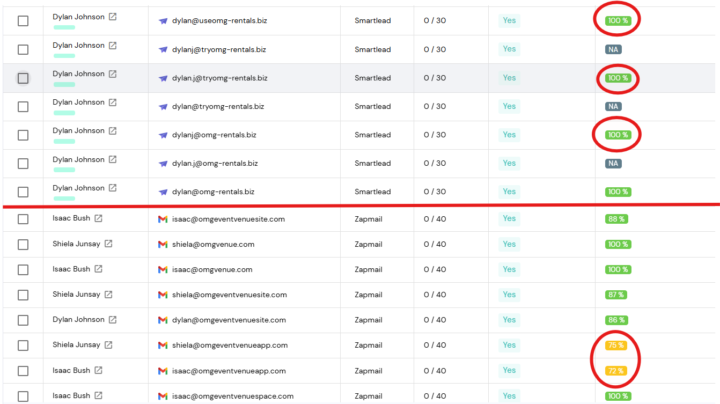Click email text dylan.j@omg-rentals.biz
Image resolution: width=720 pixels, height=404 pixels.
(x=215, y=163)
